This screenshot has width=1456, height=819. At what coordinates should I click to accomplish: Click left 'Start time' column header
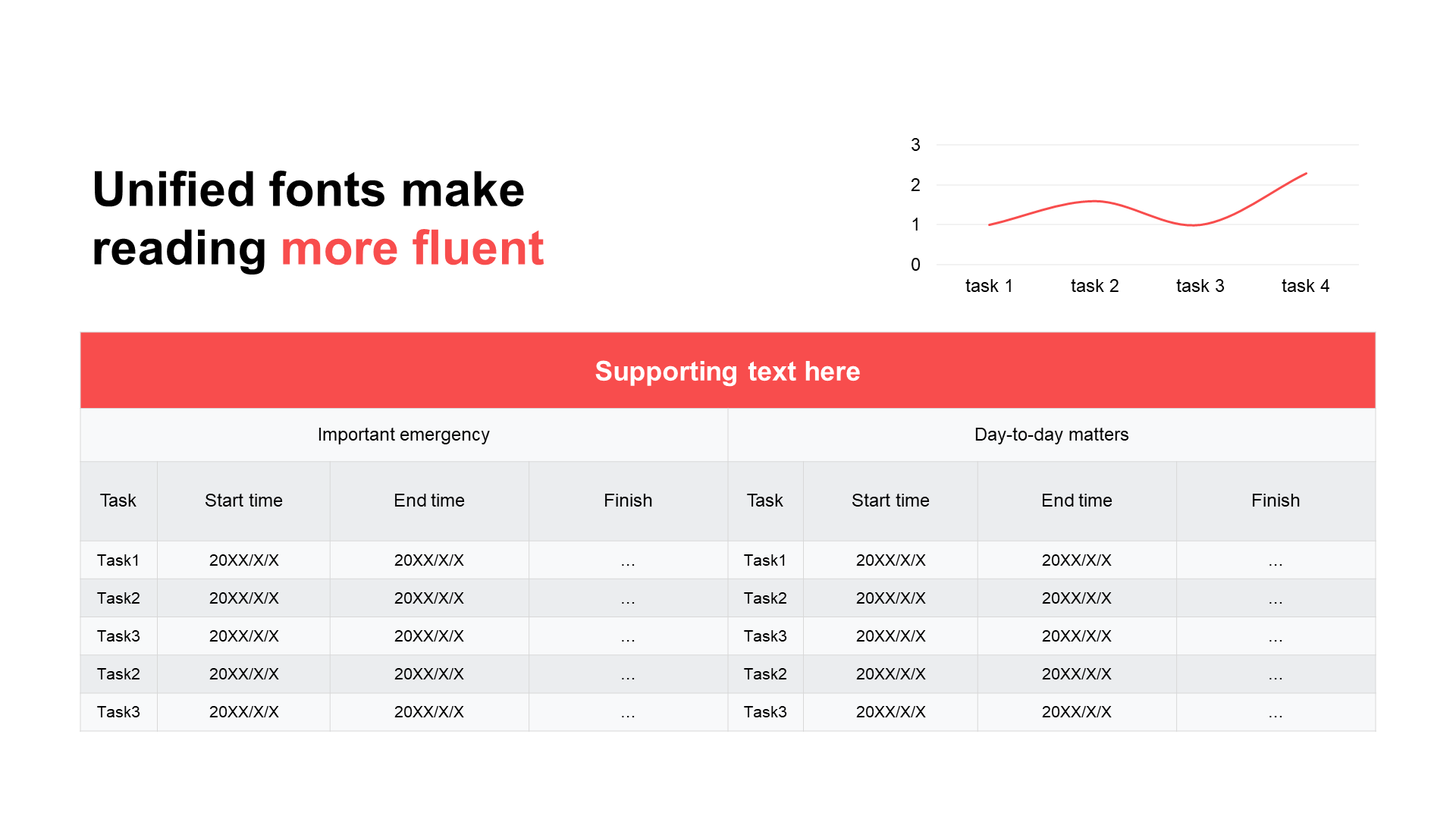click(x=243, y=500)
